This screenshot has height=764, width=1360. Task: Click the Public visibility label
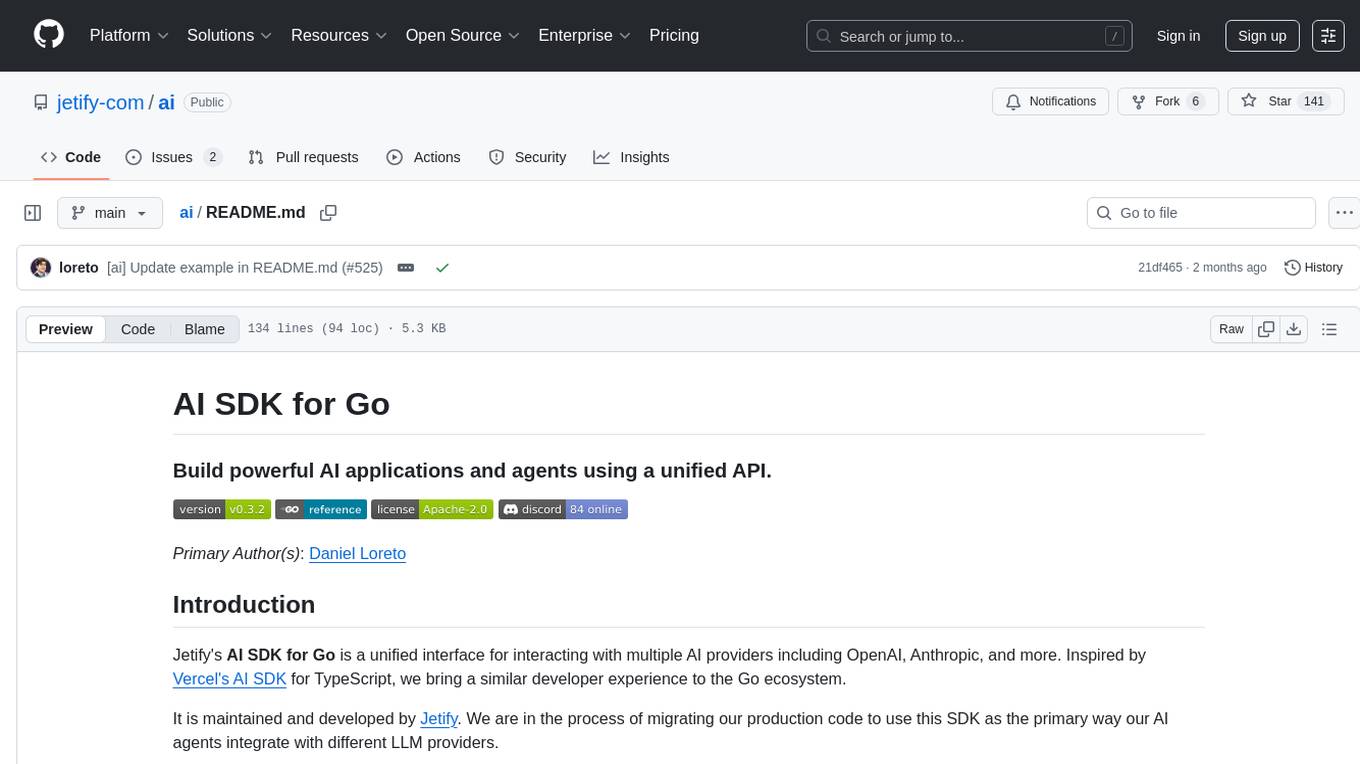(x=207, y=102)
